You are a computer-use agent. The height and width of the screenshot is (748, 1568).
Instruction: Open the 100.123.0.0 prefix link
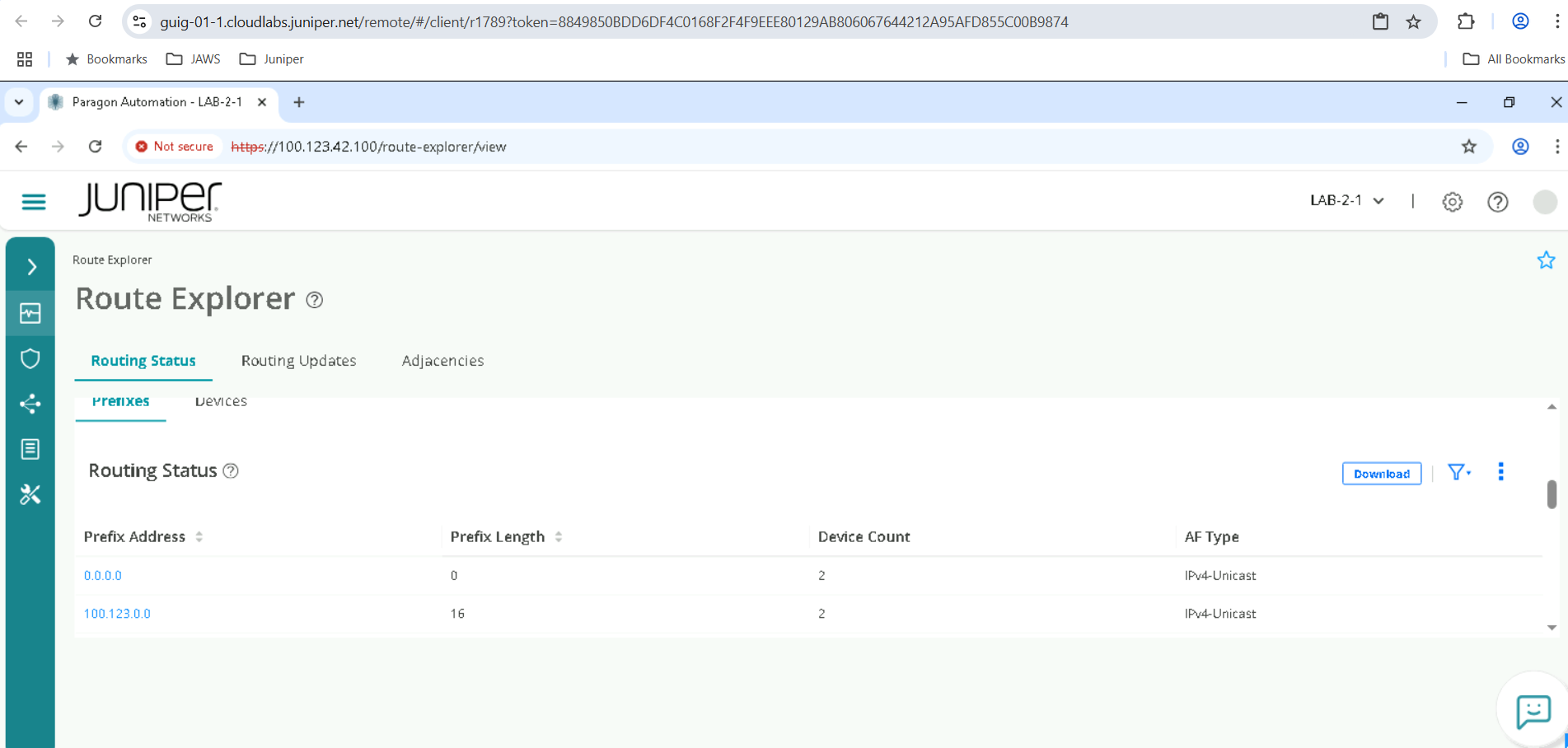tap(117, 614)
